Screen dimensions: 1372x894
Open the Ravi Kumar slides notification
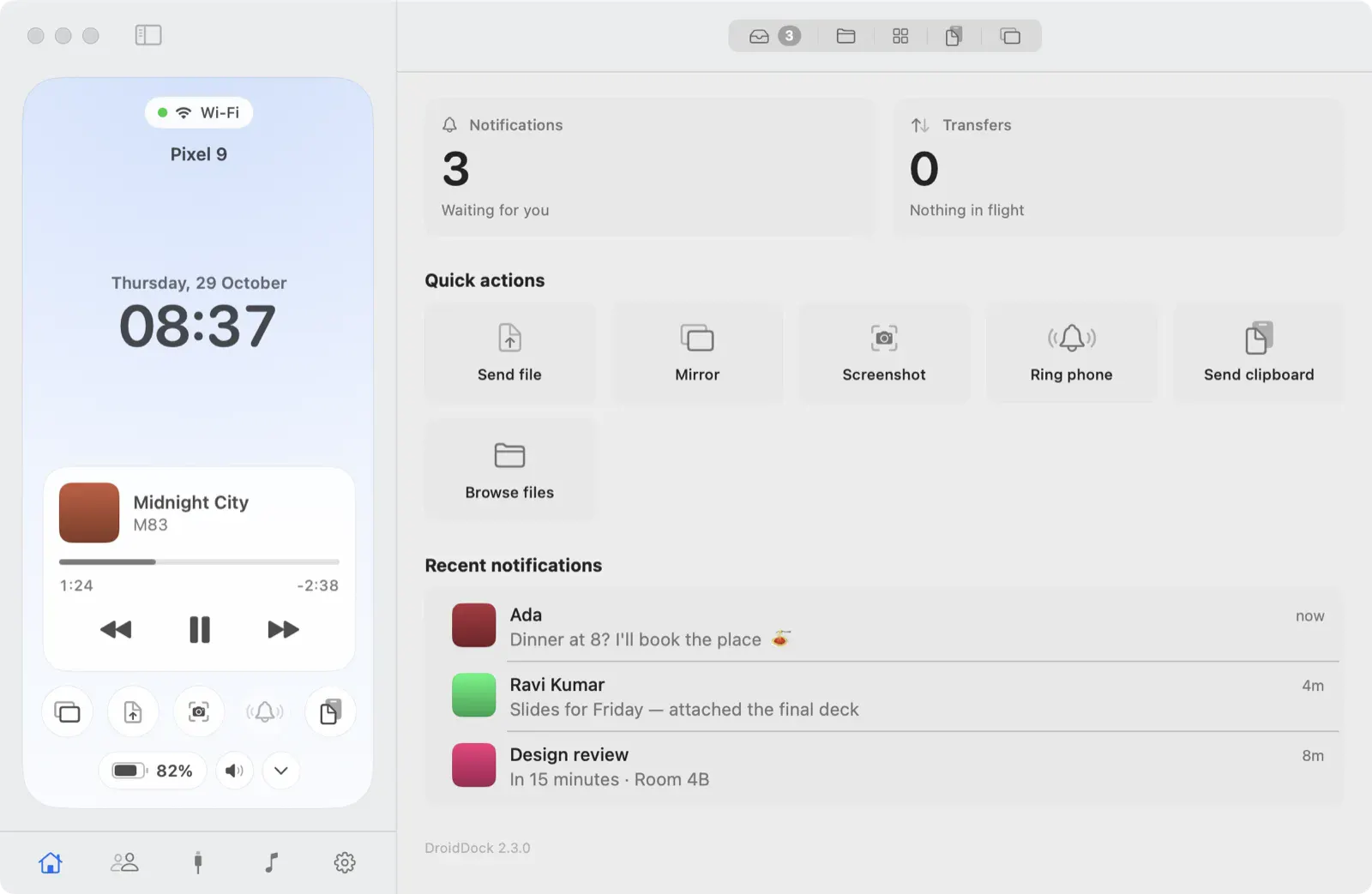(x=884, y=697)
